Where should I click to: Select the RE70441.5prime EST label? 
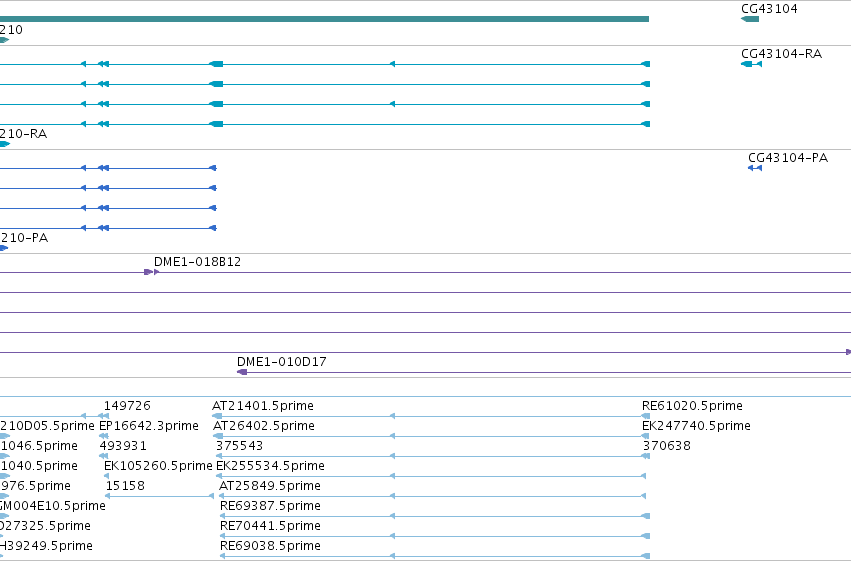(x=270, y=526)
